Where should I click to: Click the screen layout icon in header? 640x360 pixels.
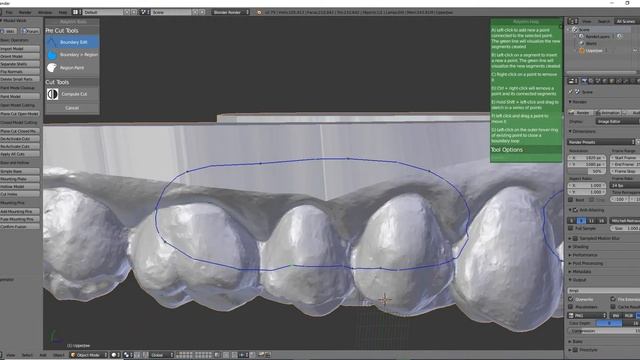(76, 12)
